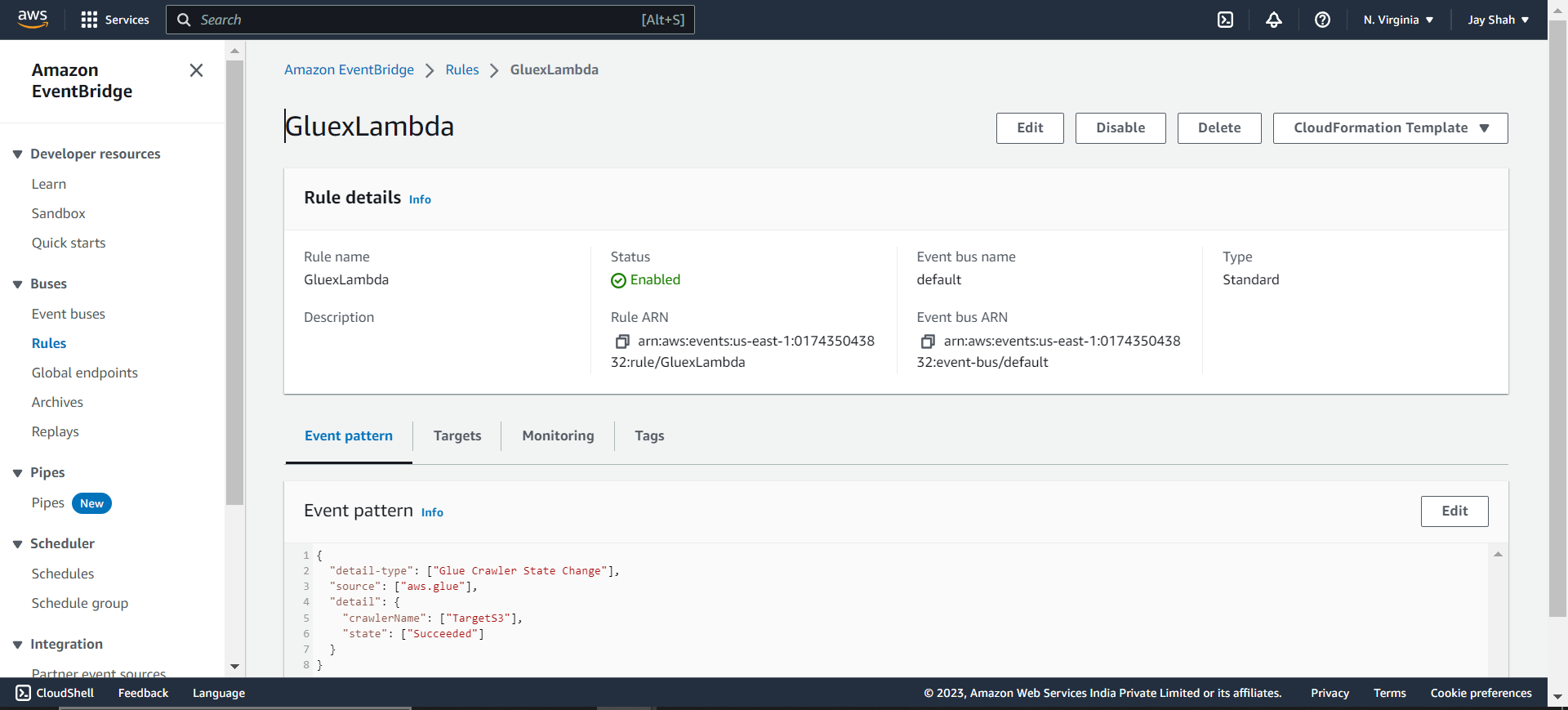Open Cookie preferences
1568x710 pixels.
click(1481, 693)
